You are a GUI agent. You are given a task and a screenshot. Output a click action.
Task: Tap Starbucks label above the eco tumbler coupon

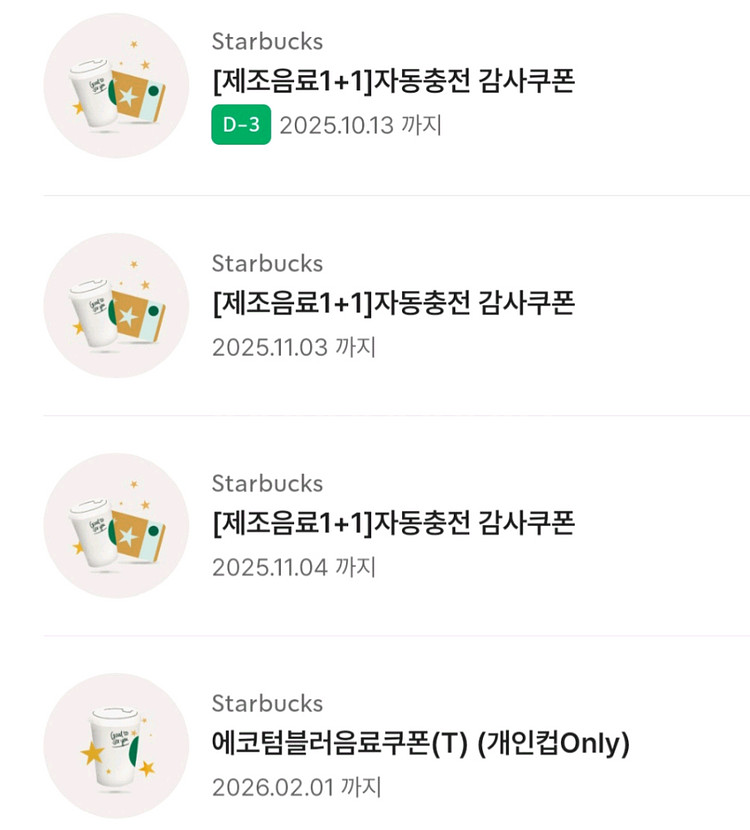(x=267, y=703)
